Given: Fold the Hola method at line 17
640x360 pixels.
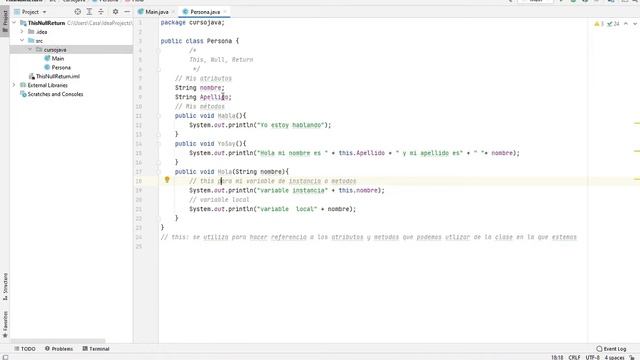Looking at the screenshot, I should pyautogui.click(x=158, y=172).
